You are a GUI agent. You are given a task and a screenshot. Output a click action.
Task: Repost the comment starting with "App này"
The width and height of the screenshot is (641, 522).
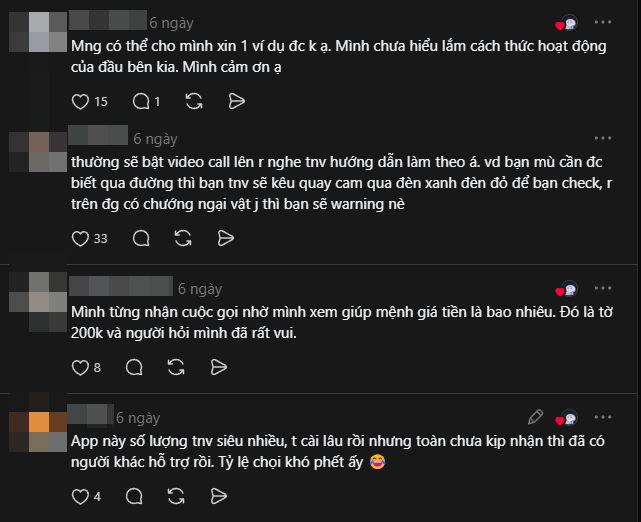click(x=185, y=496)
